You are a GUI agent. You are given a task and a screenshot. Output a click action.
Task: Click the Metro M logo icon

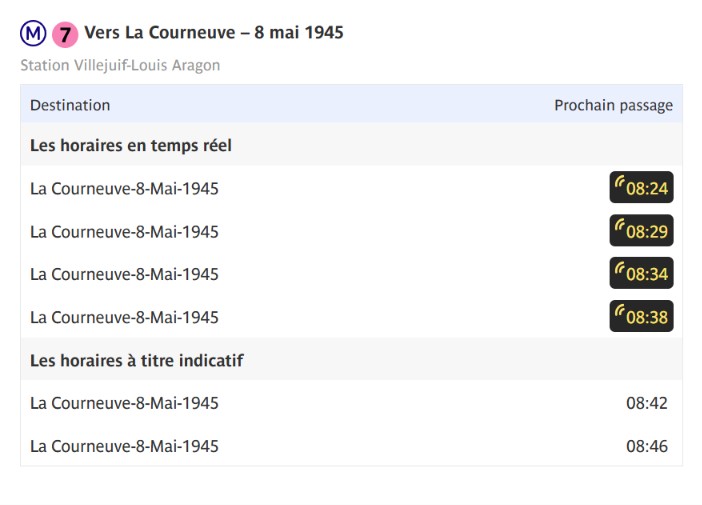pyautogui.click(x=33, y=34)
